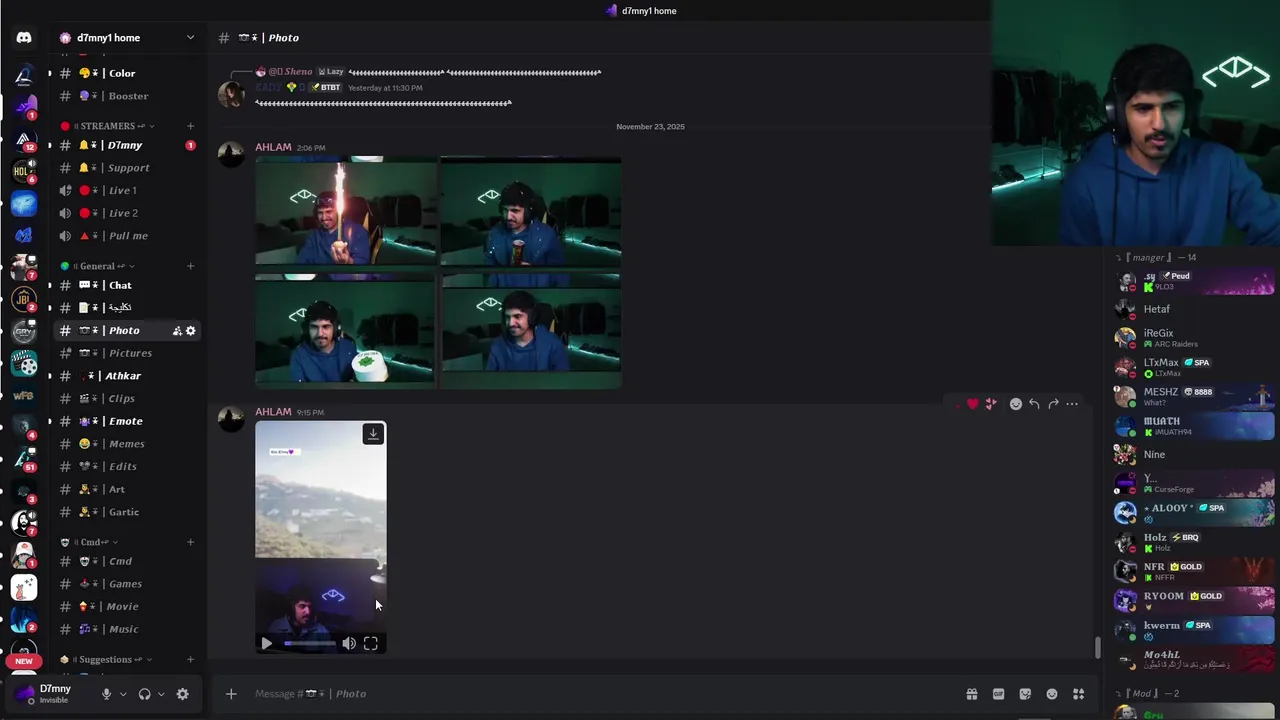
Task: Click AHLAM username on 2:06 PM message
Action: click(273, 147)
